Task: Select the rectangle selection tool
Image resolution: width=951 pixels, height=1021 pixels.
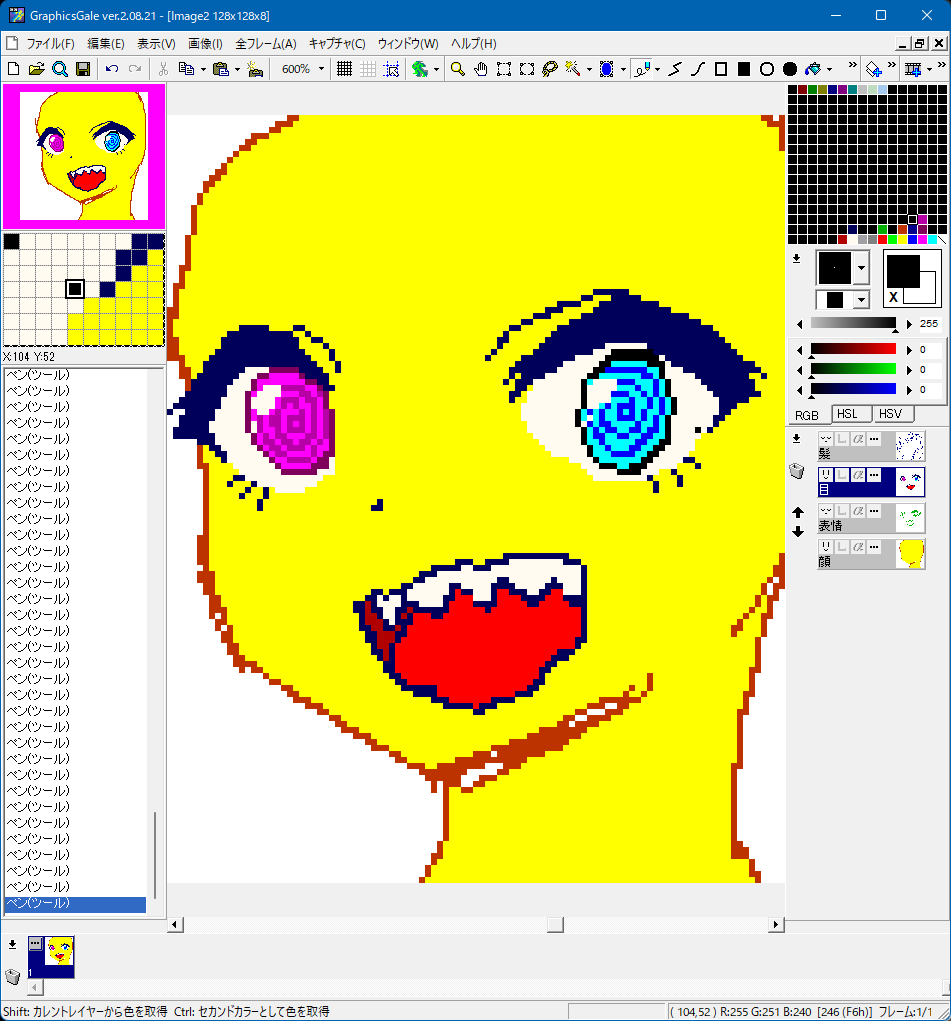Action: (504, 68)
